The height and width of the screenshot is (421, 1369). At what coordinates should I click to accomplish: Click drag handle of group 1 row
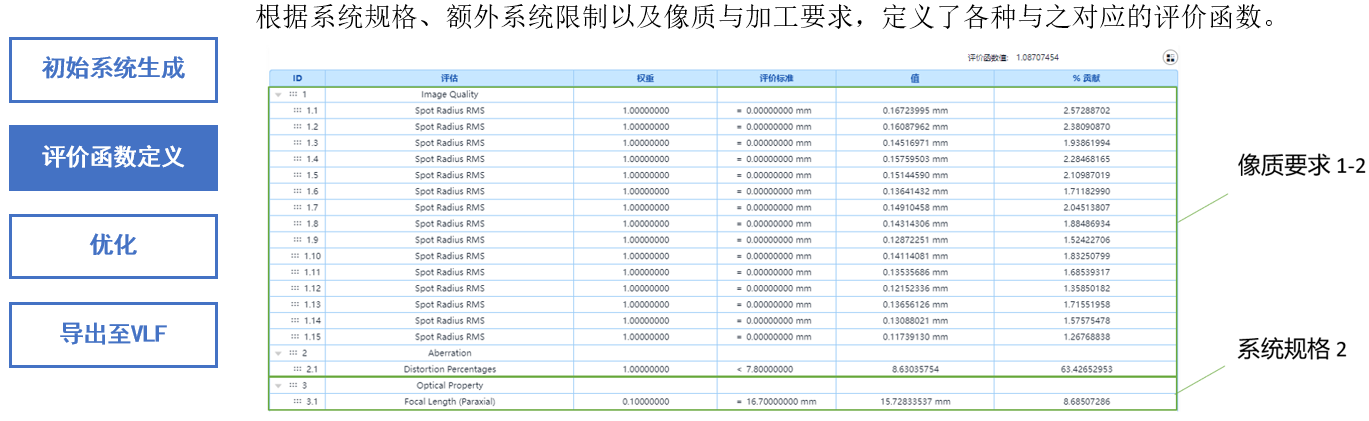pos(293,94)
